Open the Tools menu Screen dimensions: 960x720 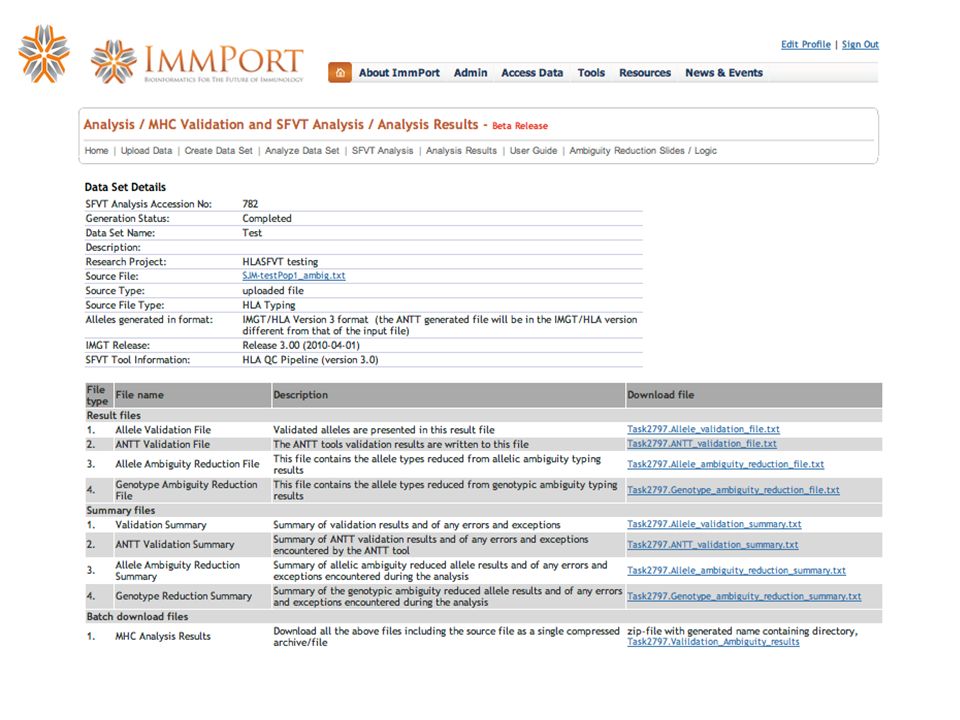(x=591, y=73)
